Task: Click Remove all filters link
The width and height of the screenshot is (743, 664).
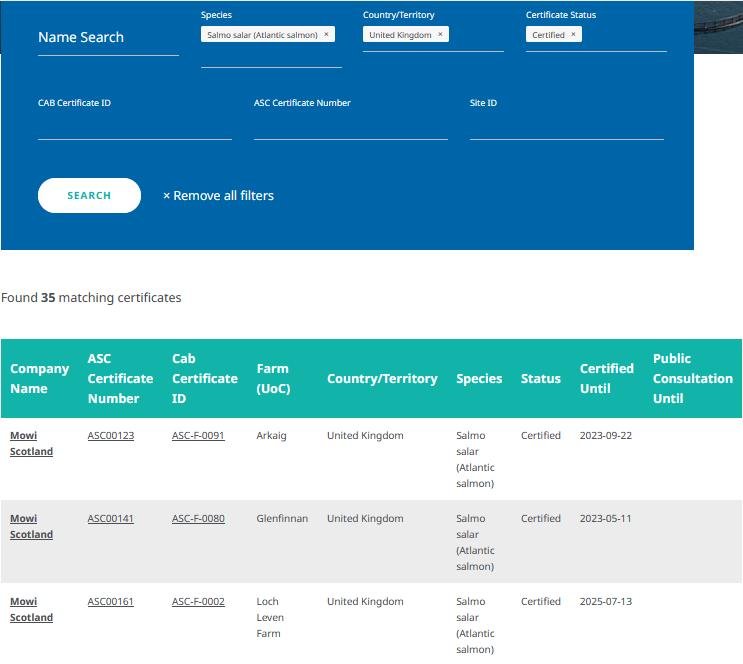Action: tap(218, 196)
